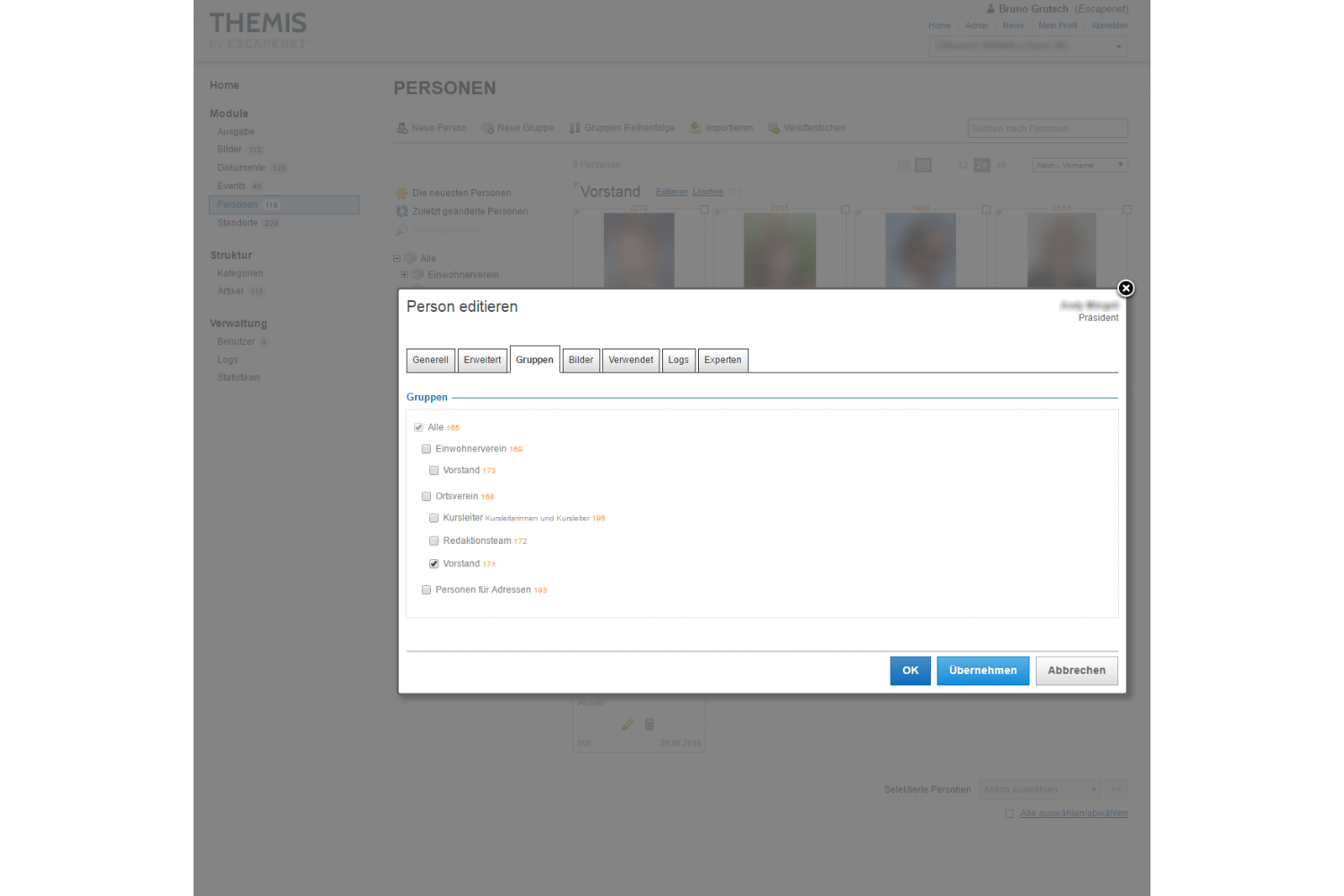Image resolution: width=1344 pixels, height=896 pixels.
Task: Tick Personen für Adressen checkbox
Action: click(426, 590)
